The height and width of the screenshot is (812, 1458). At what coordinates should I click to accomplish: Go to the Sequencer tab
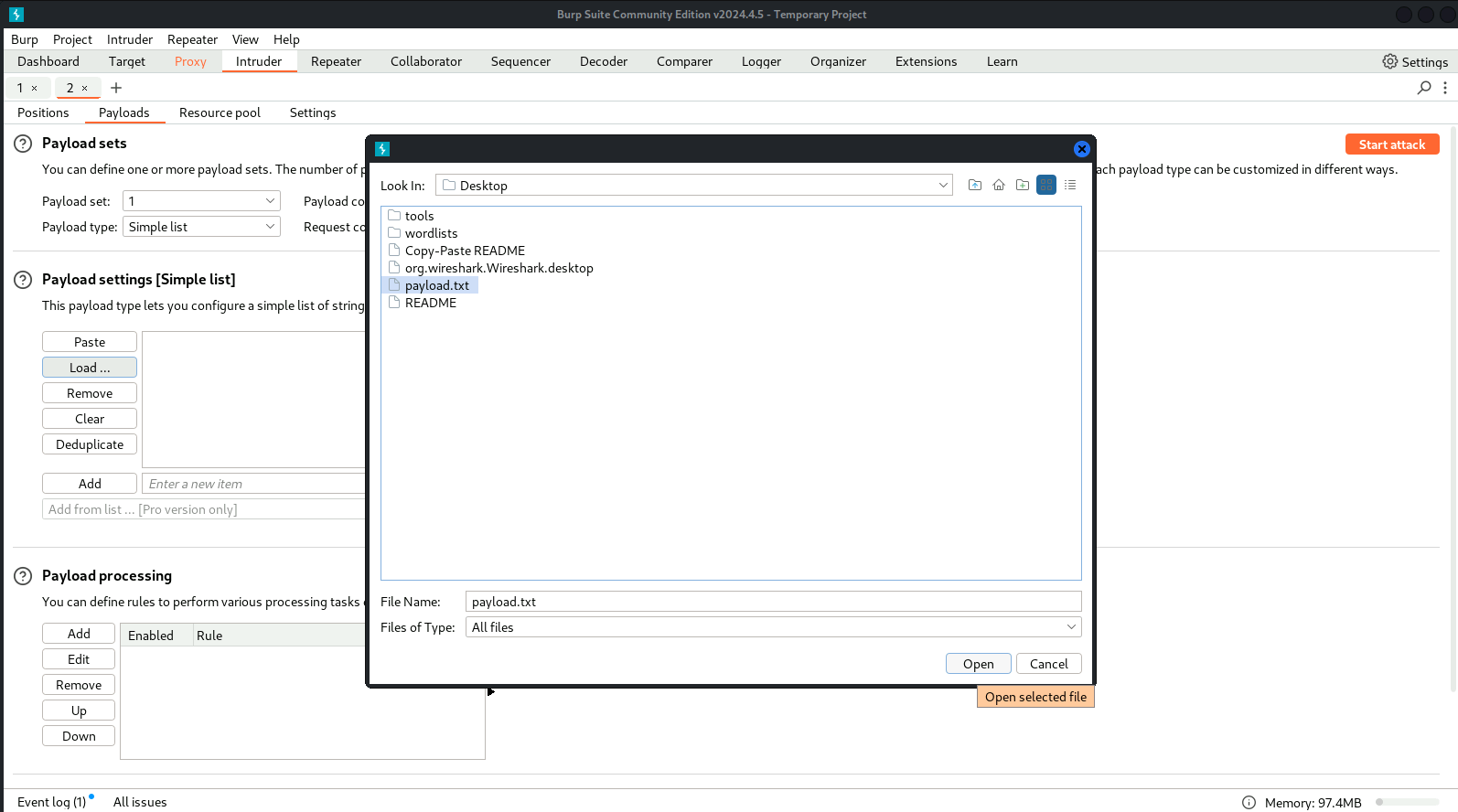pos(520,61)
